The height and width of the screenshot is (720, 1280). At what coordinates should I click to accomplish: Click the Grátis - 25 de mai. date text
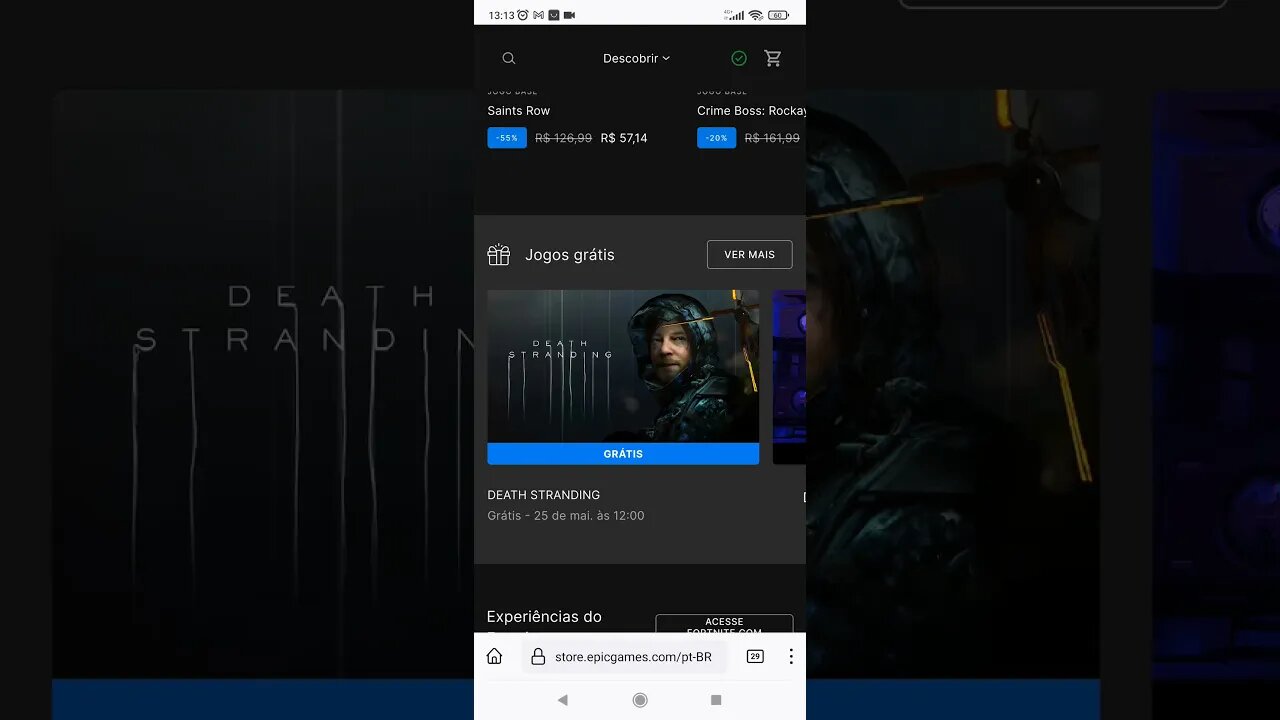pos(566,516)
